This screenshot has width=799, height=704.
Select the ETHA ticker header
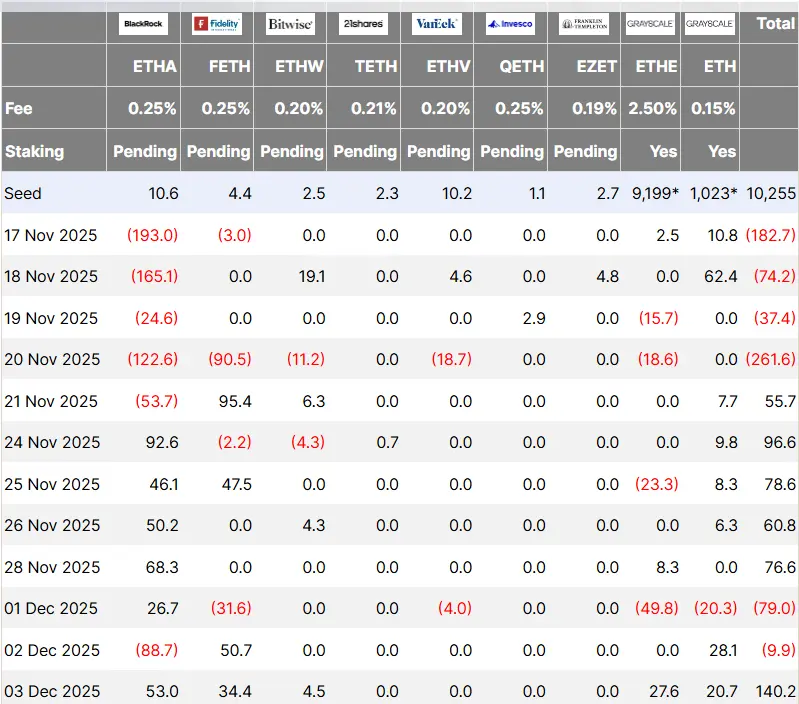pyautogui.click(x=155, y=66)
